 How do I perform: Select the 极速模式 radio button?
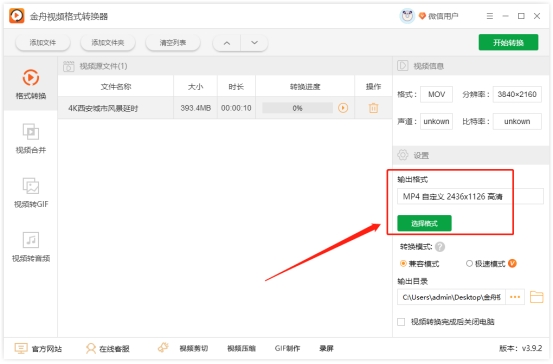pos(469,263)
